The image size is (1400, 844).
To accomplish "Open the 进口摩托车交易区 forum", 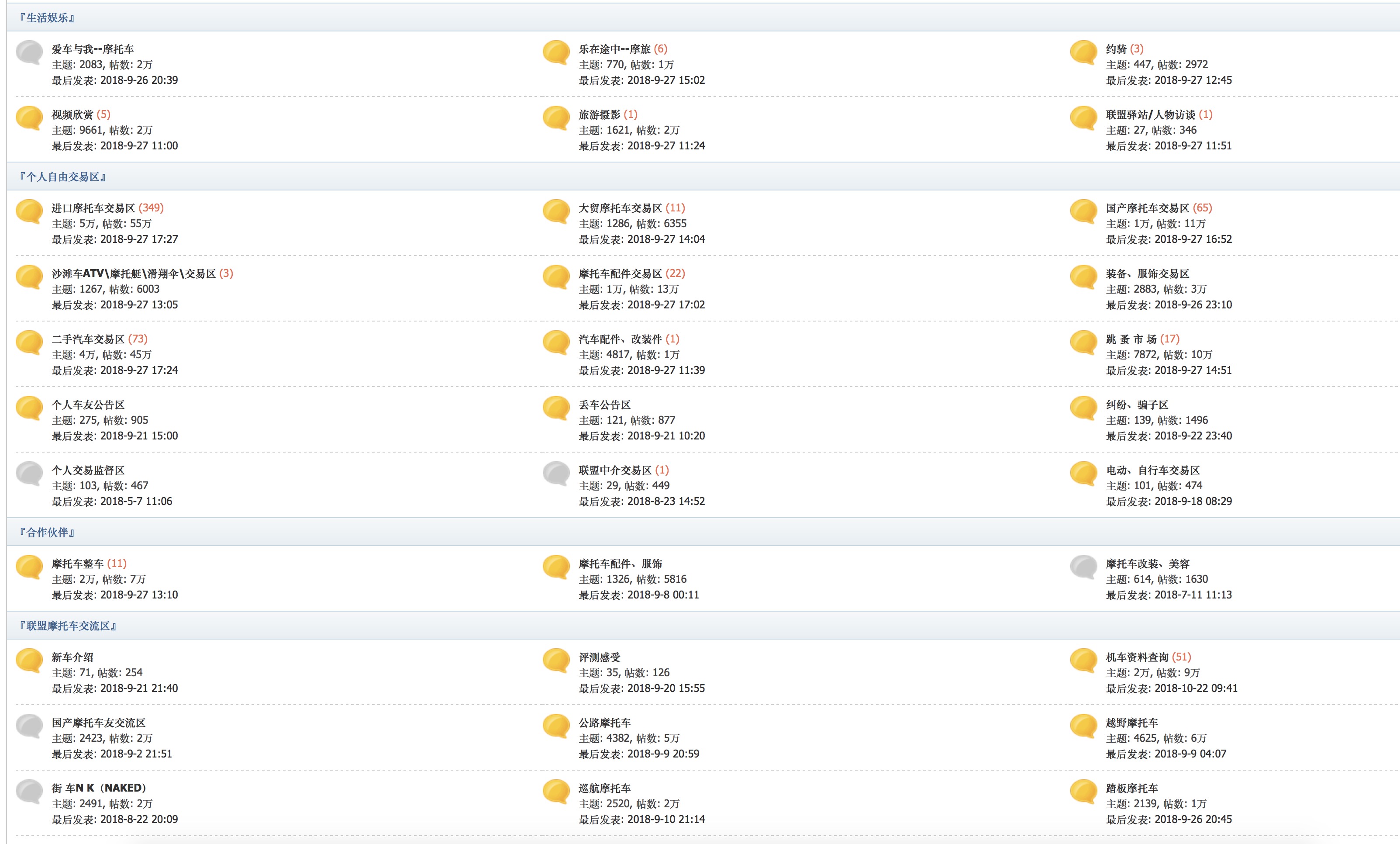I will tap(93, 208).
